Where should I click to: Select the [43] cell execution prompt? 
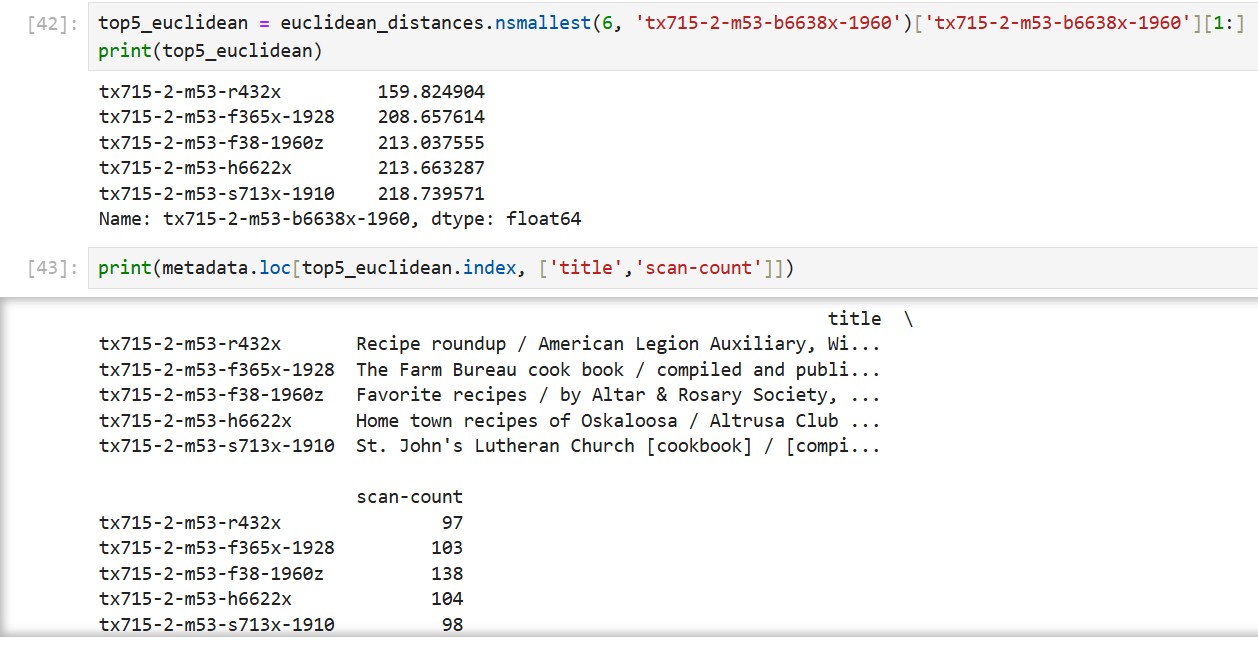point(48,269)
